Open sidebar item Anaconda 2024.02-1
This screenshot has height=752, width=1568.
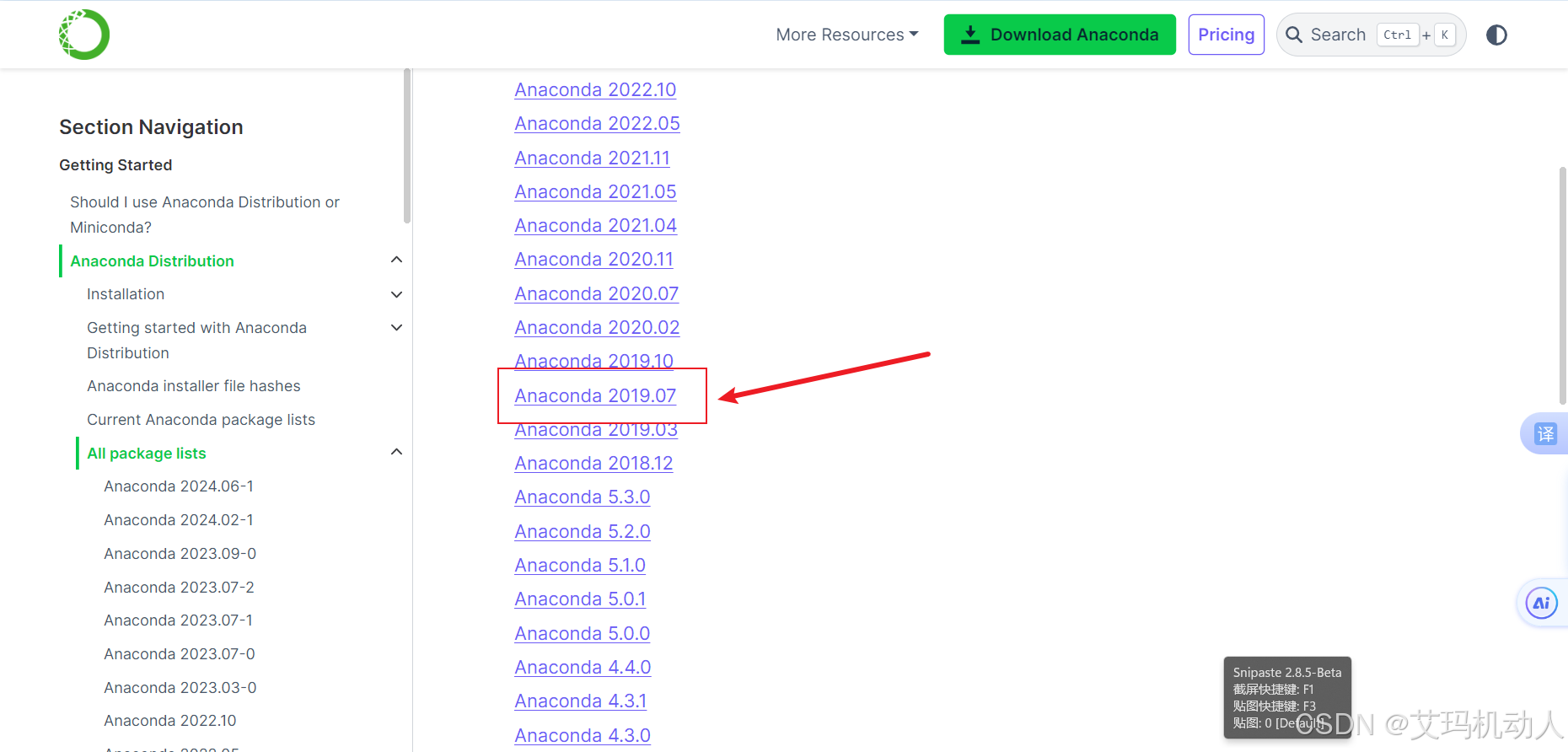179,520
